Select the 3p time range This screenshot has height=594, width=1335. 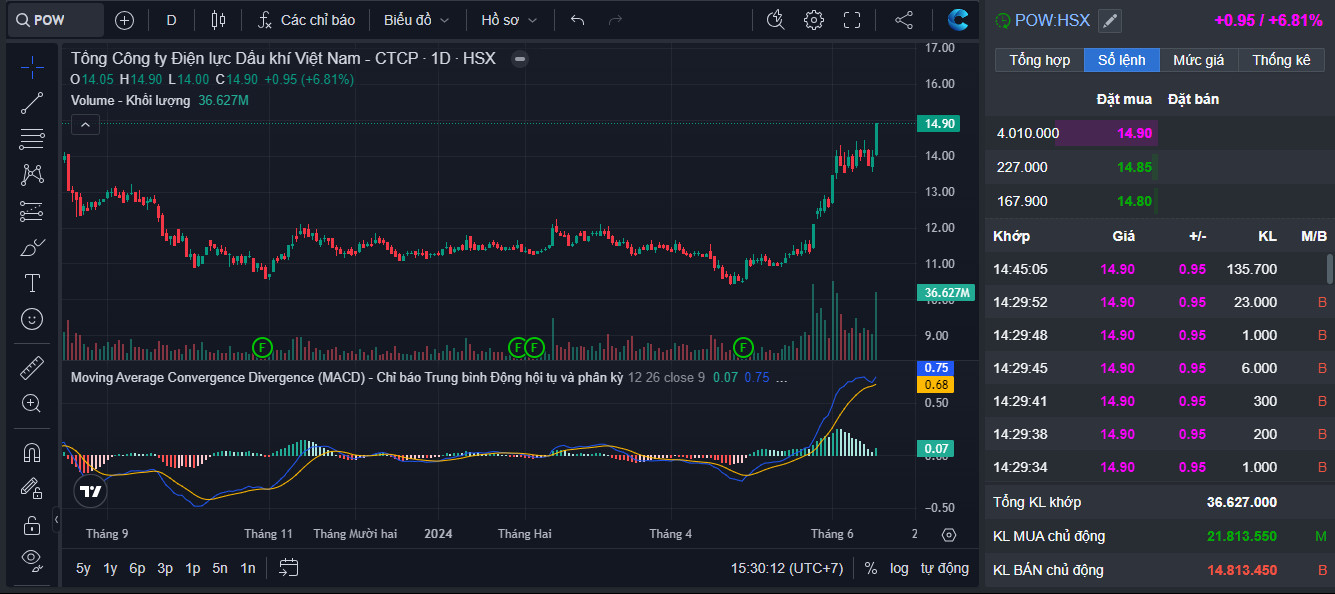pyautogui.click(x=165, y=568)
